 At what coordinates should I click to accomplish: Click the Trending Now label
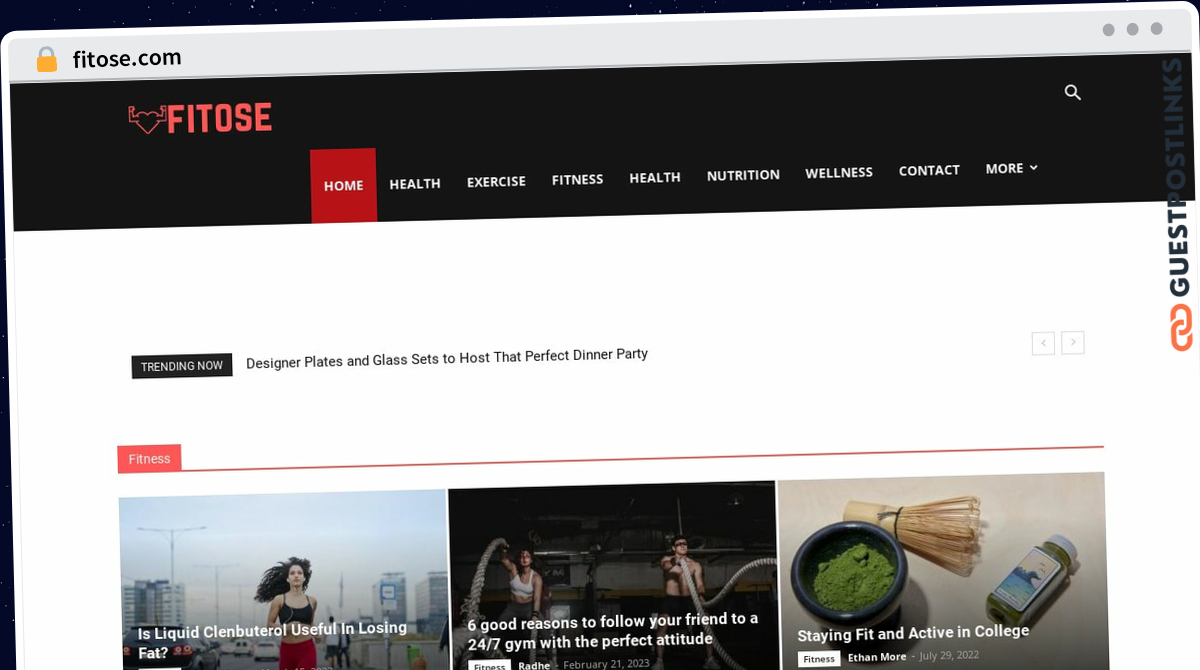182,366
